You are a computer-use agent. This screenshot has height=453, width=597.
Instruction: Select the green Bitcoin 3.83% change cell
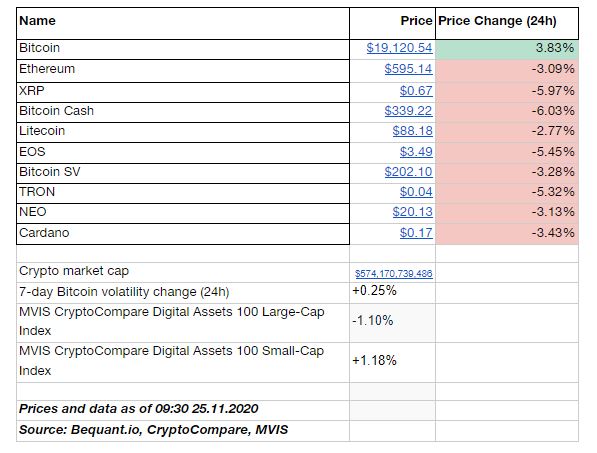point(507,49)
